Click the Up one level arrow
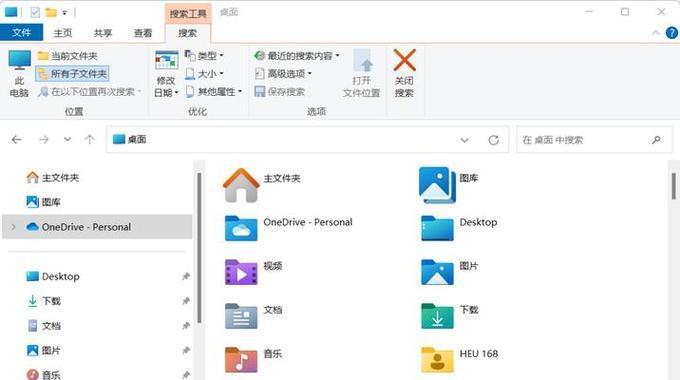 (90, 140)
